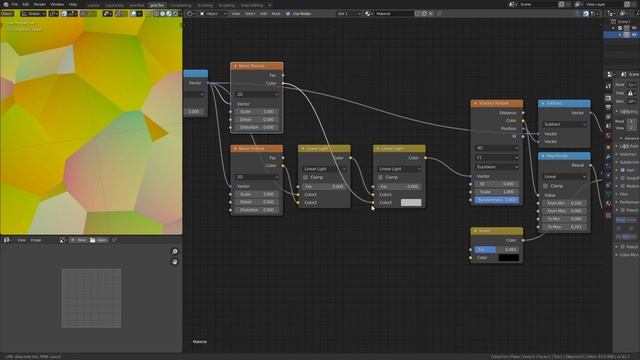Open the F1 feature dropdown in Voronoi Texture

[497, 157]
